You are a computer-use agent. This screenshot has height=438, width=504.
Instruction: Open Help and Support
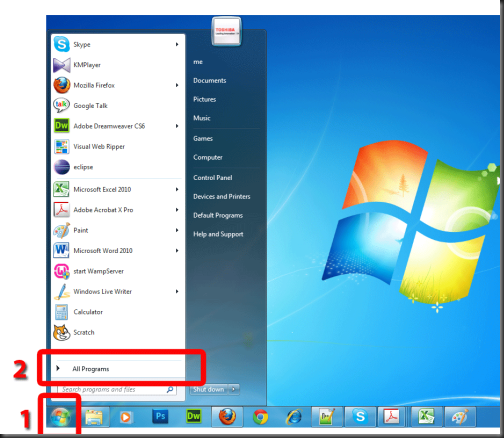(218, 234)
